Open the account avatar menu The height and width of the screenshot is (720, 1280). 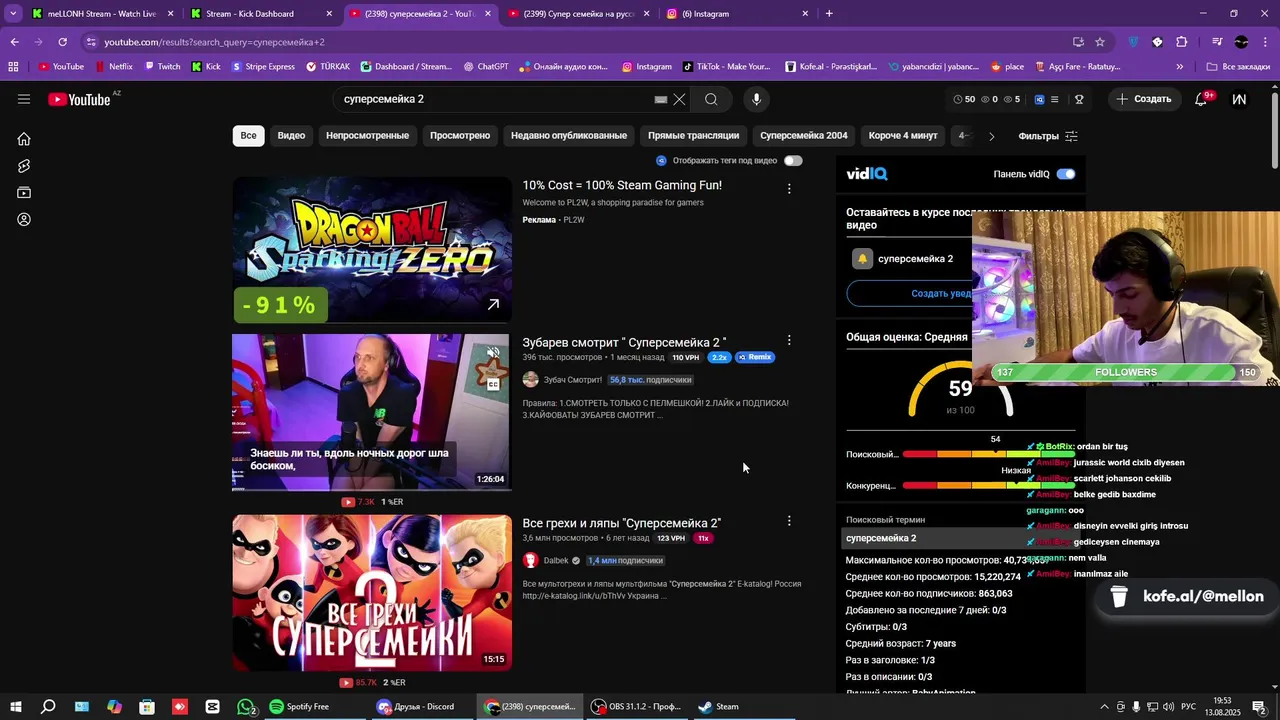(1239, 99)
